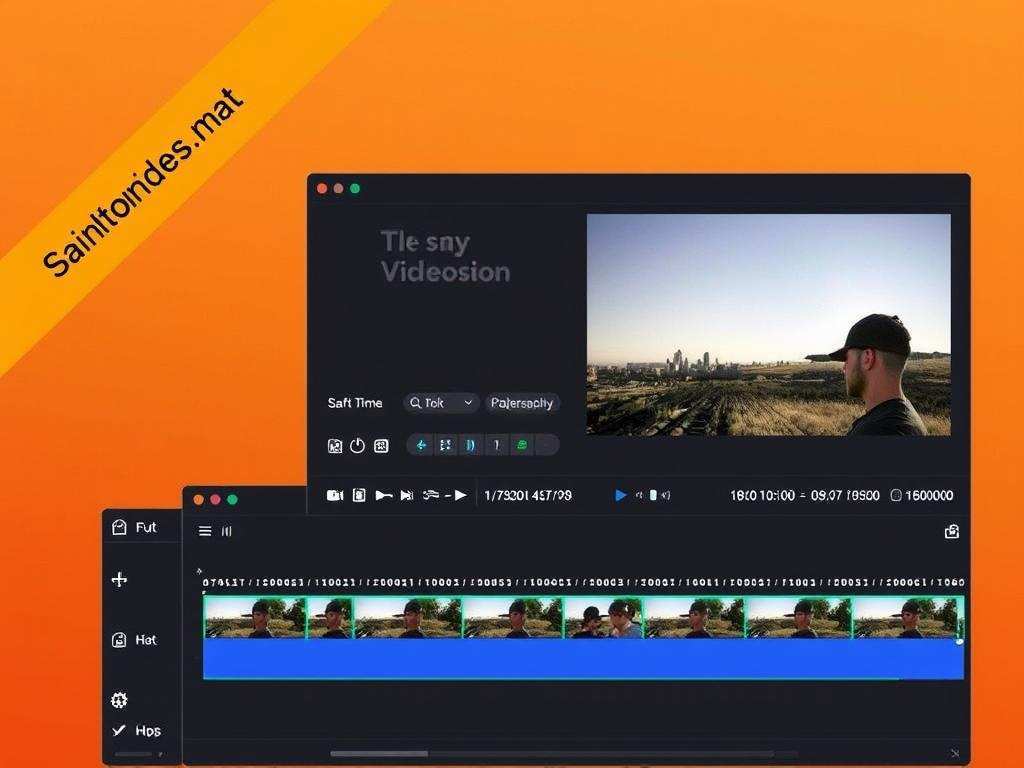This screenshot has height=768, width=1024.
Task: Click the document clip icon in transport bar
Action: [x=359, y=496]
